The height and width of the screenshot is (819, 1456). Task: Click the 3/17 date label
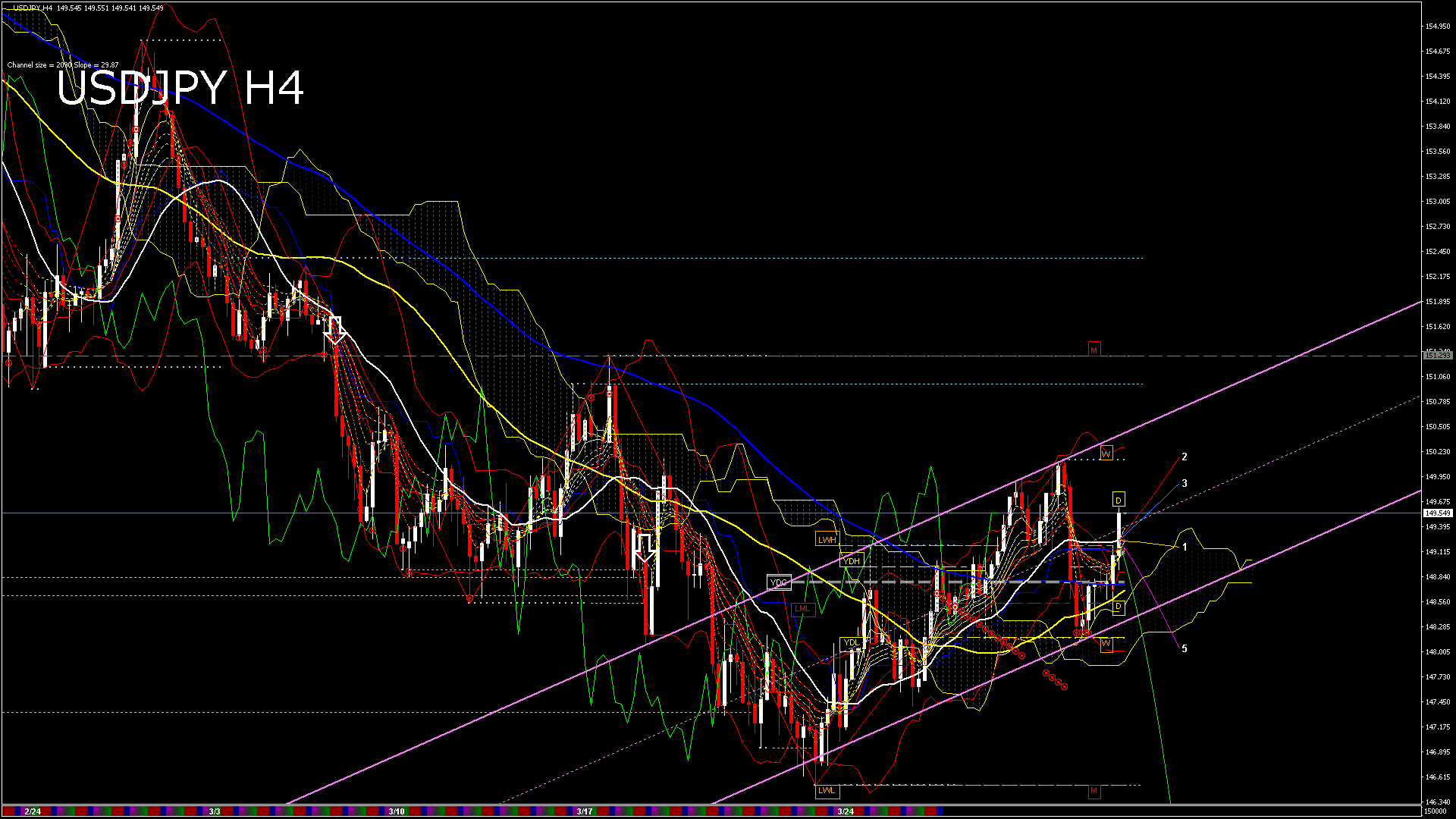coord(584,811)
